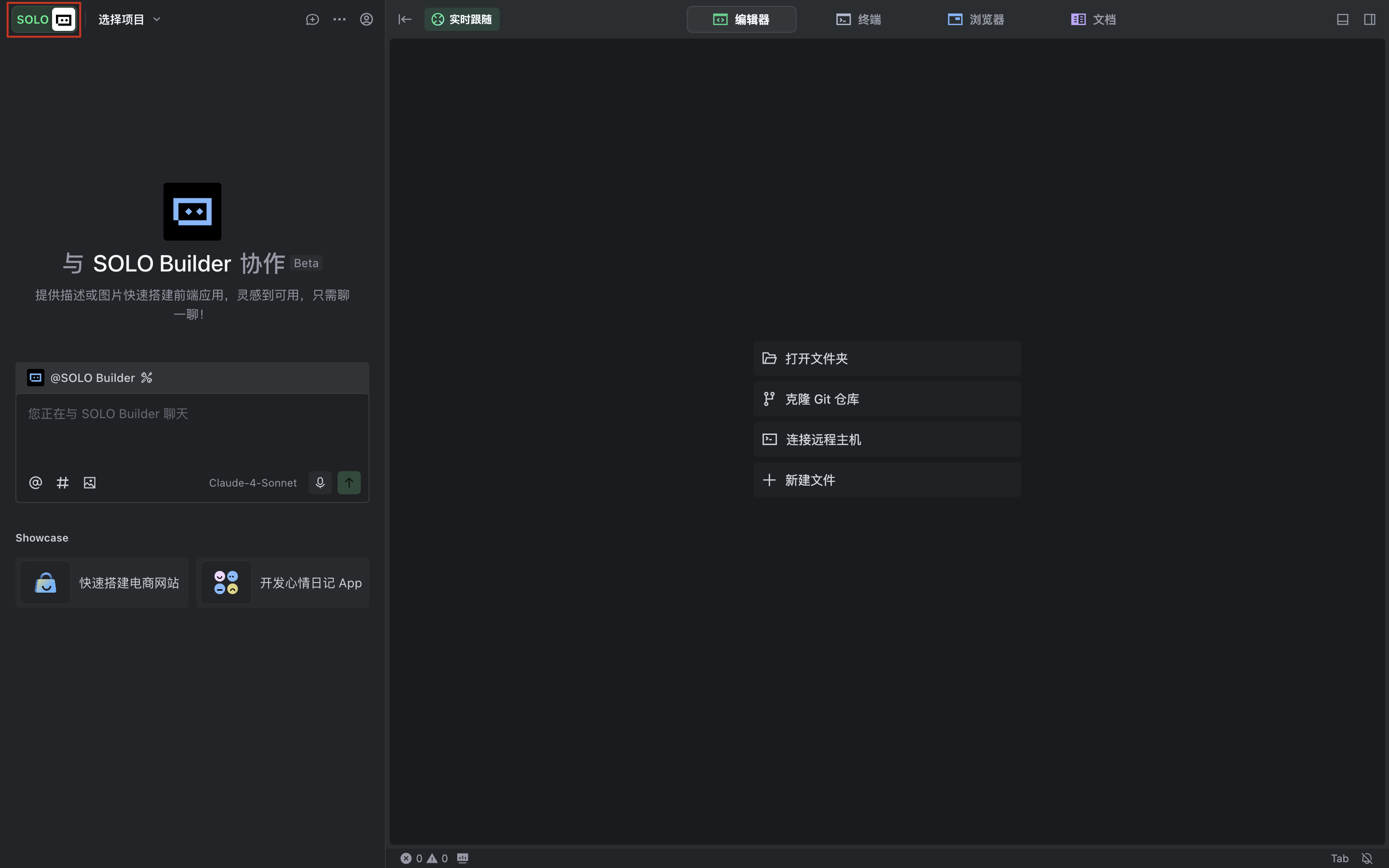Open the Claude-4-Sonnet model selector
The image size is (1389, 868).
253,483
